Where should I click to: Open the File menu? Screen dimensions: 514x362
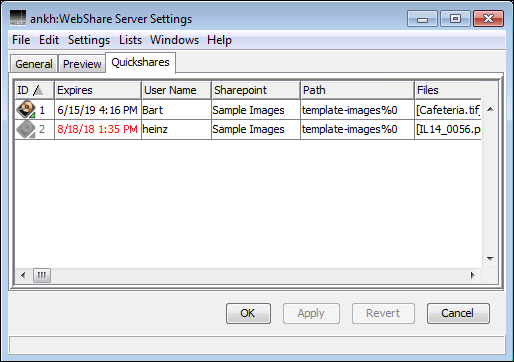coord(21,40)
